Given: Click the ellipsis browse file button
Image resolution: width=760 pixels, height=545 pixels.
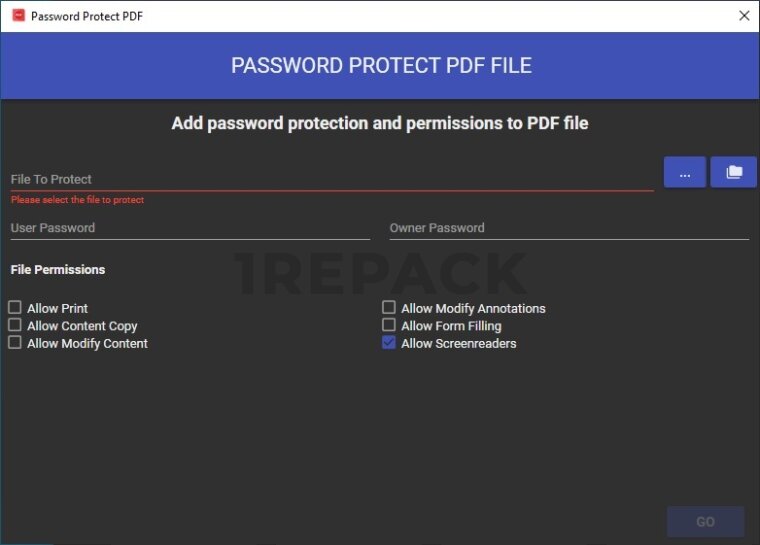Looking at the screenshot, I should click(x=685, y=172).
